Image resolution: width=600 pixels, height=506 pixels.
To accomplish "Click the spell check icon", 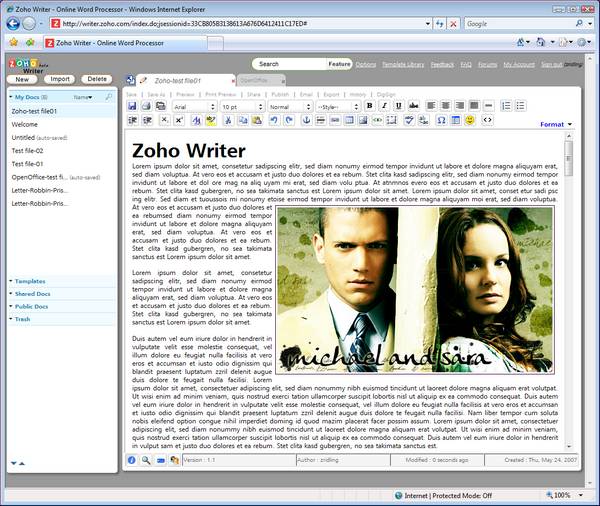I will [x=409, y=120].
